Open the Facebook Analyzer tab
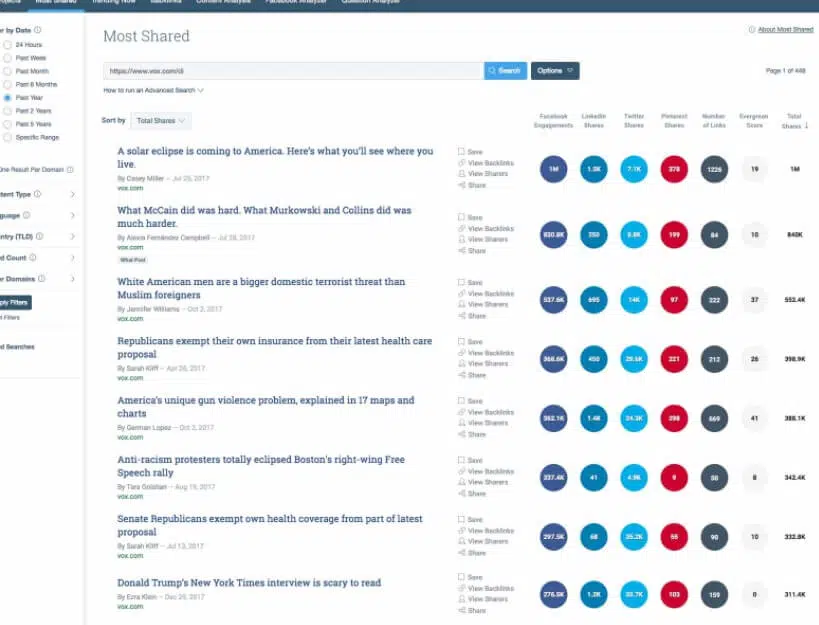This screenshot has height=625, width=819. pyautogui.click(x=294, y=3)
